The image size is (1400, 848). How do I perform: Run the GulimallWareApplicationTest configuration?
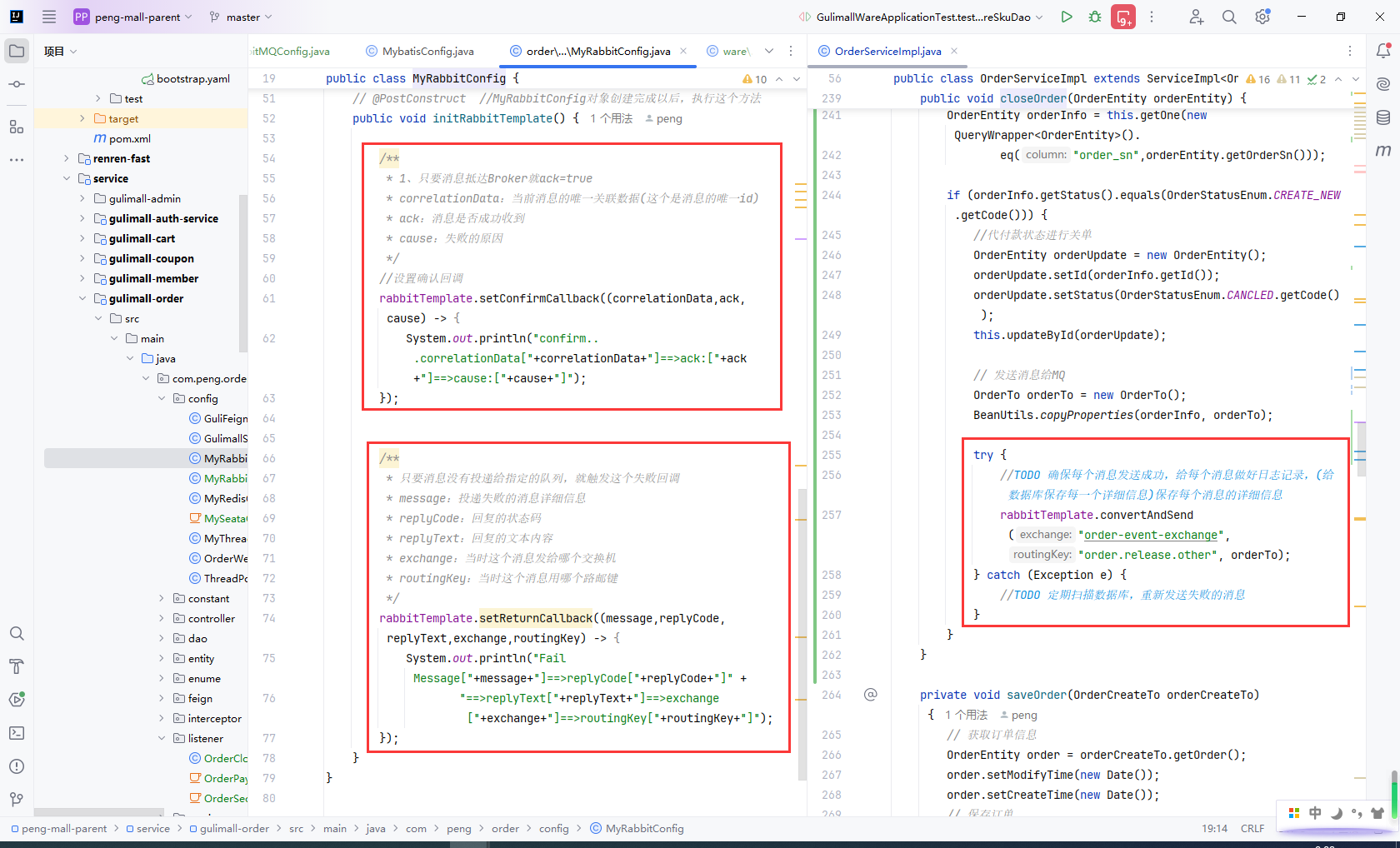coord(1067,17)
